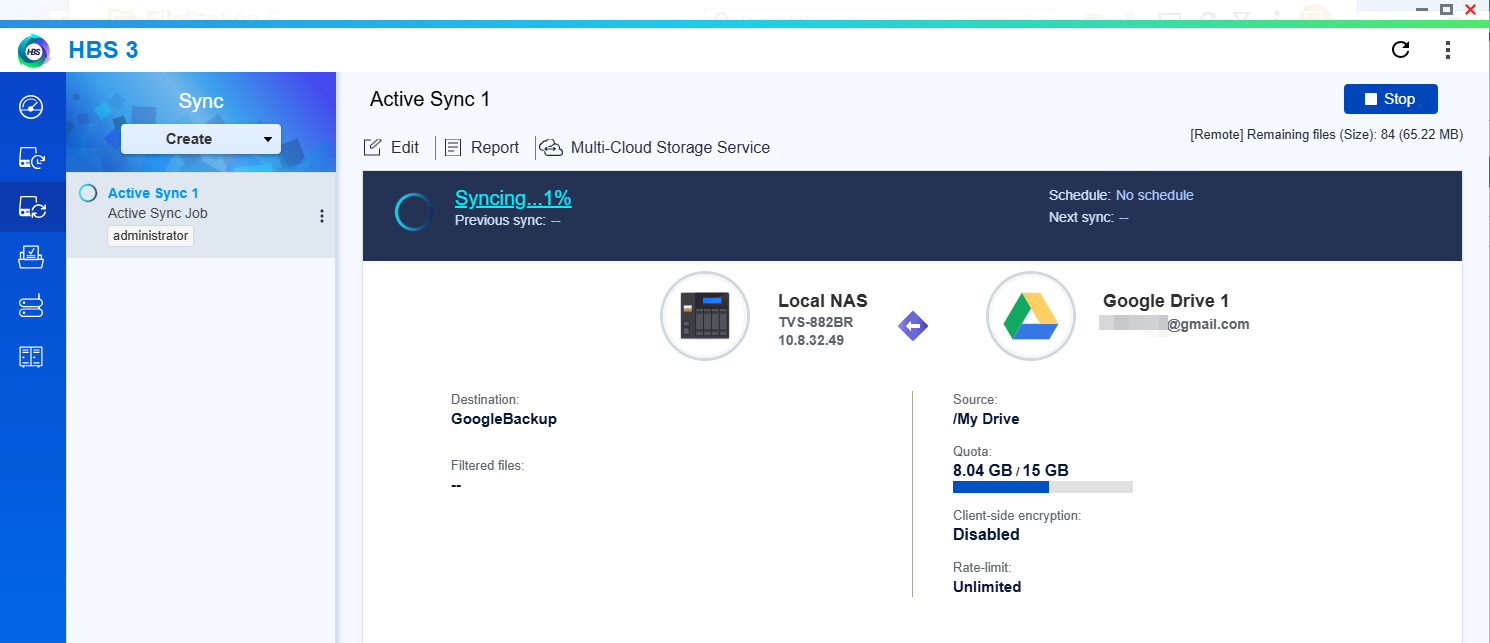Open the Storage Spaces sidebar icon
1490x643 pixels.
coord(33,306)
